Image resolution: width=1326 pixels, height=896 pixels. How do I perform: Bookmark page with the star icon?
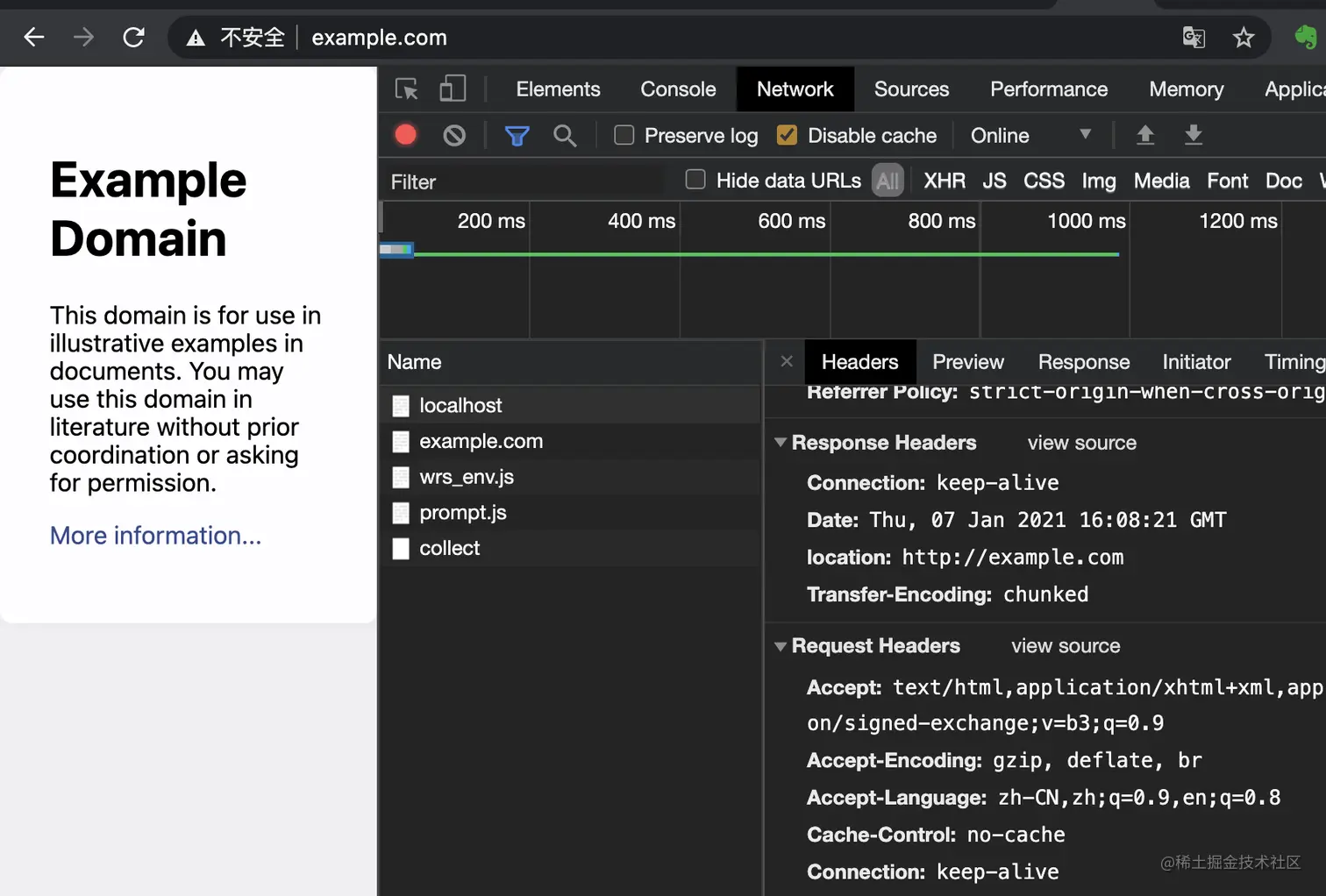[x=1244, y=37]
